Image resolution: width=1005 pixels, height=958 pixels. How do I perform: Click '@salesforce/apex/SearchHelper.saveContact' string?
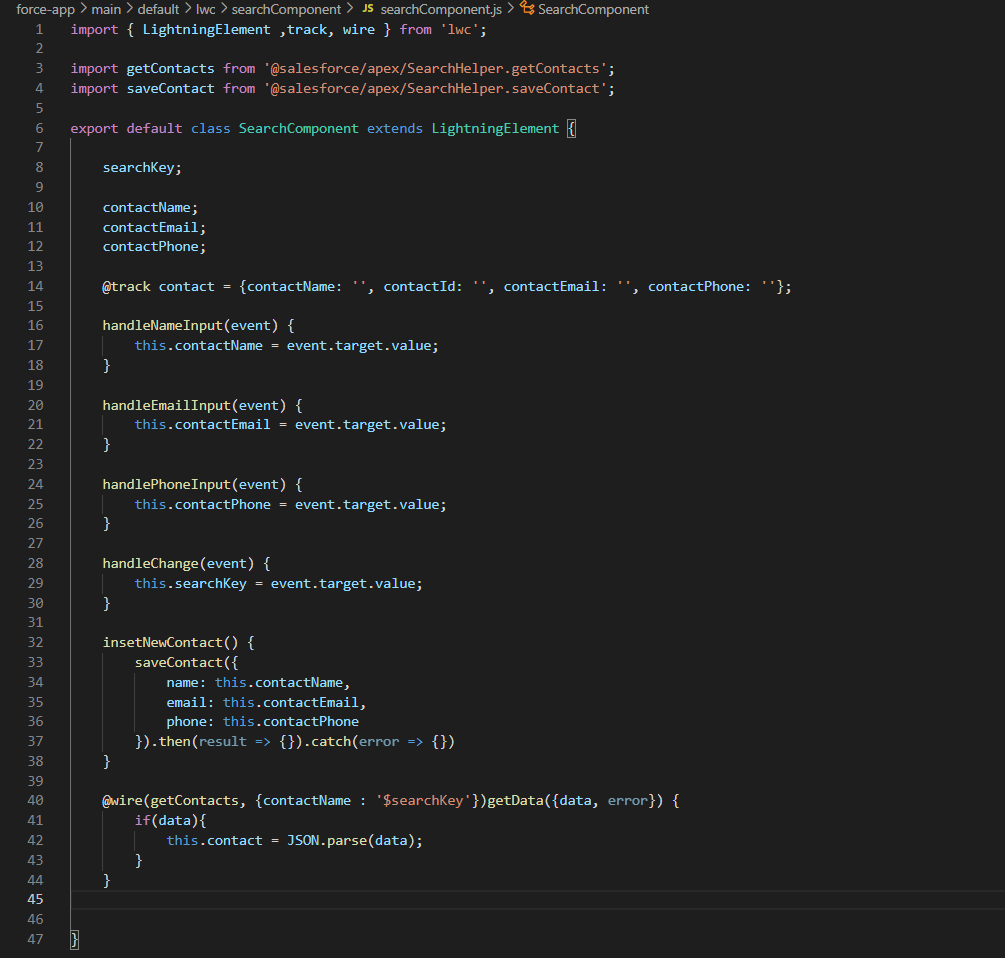point(435,88)
